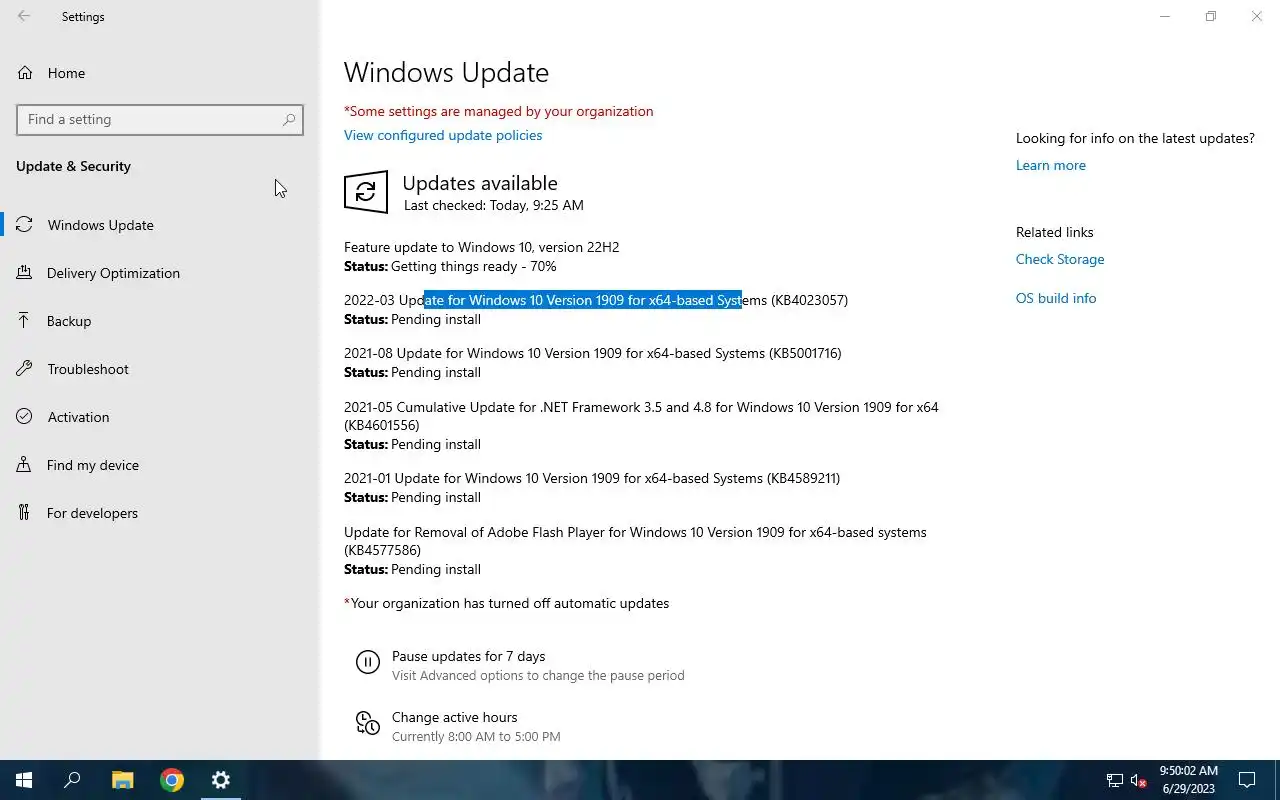The image size is (1280, 800).
Task: Focus the Find a setting search box
Action: click(160, 119)
